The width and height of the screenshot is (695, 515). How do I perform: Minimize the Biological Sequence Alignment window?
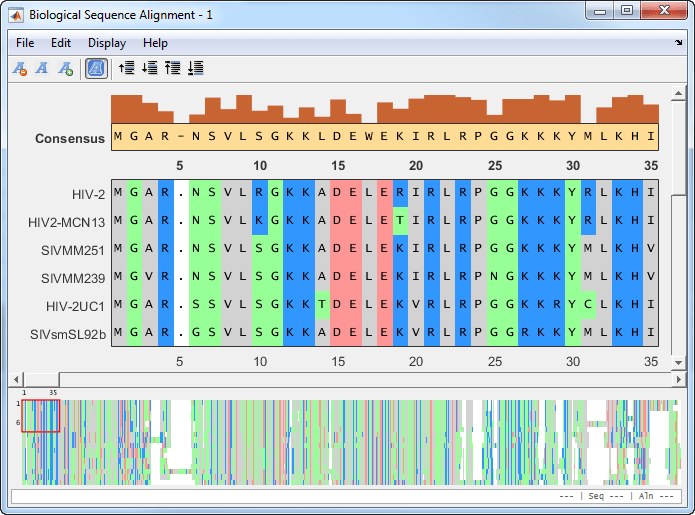pos(600,11)
